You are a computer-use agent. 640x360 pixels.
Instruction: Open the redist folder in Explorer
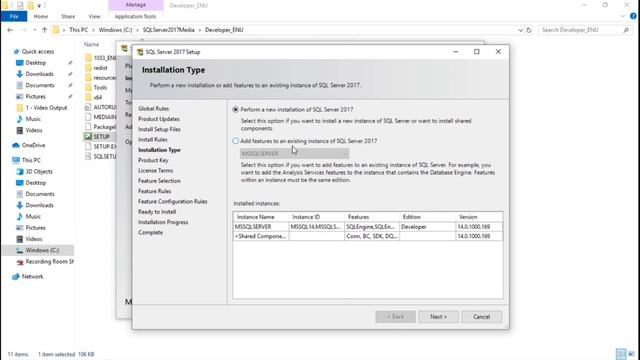click(x=100, y=68)
